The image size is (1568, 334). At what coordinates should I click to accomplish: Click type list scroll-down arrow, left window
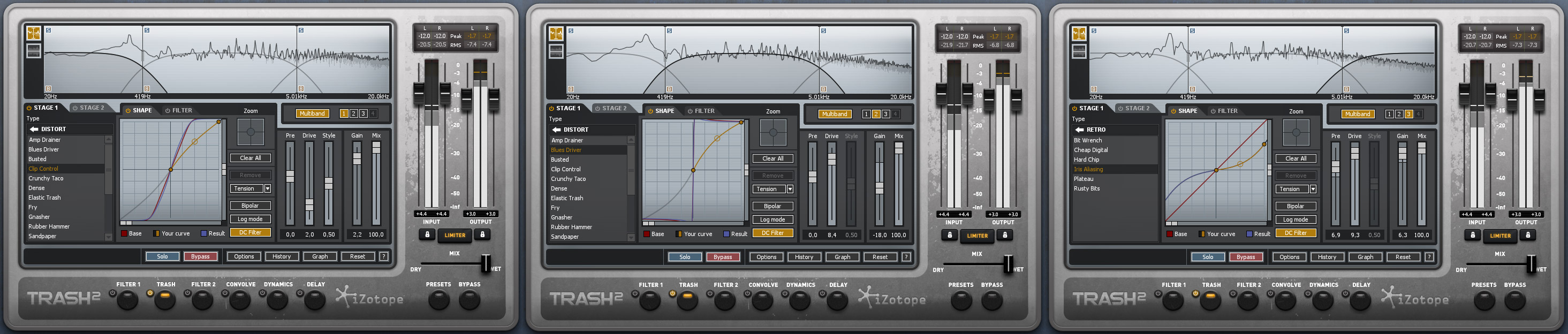pyautogui.click(x=108, y=237)
